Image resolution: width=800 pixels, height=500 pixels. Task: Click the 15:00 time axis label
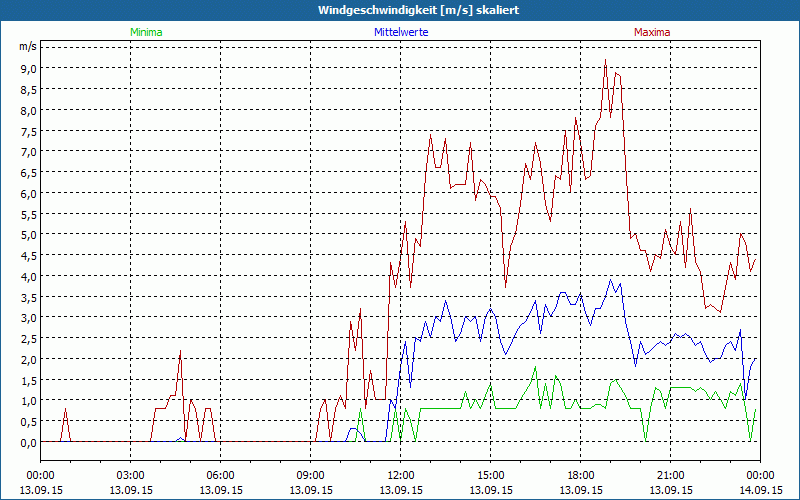490,476
